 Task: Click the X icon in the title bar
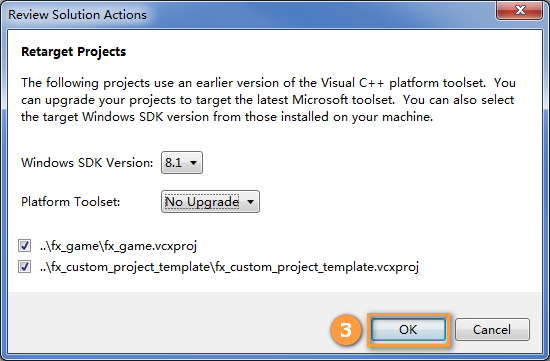click(520, 10)
